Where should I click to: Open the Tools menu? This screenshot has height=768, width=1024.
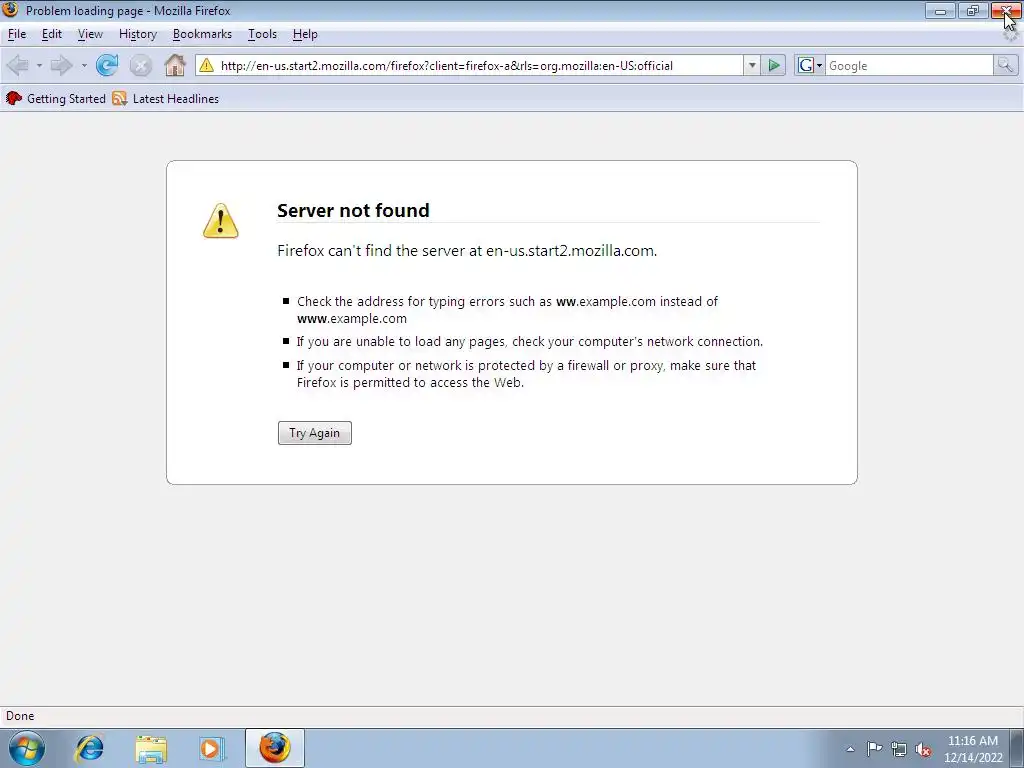tap(263, 34)
